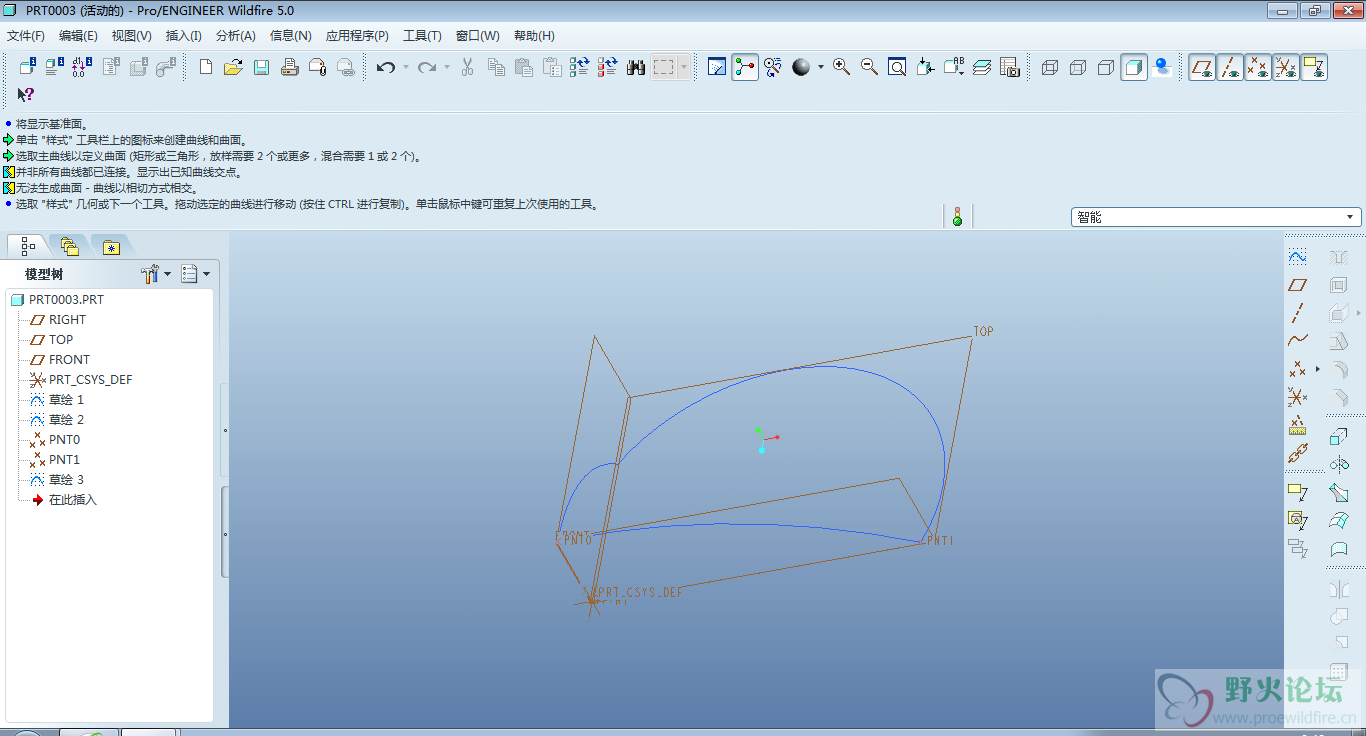Viewport: 1366px width, 736px height.
Task: Create a datum plane from right toolbar
Action: click(1297, 285)
